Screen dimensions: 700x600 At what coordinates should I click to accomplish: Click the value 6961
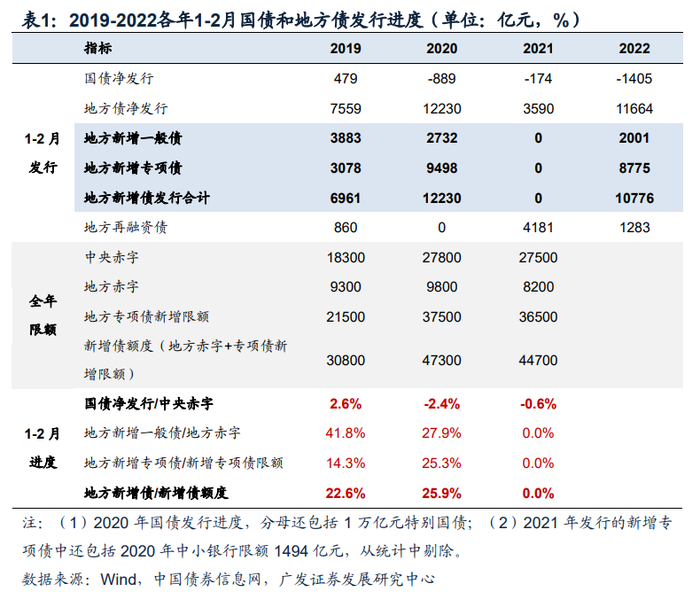coord(345,198)
